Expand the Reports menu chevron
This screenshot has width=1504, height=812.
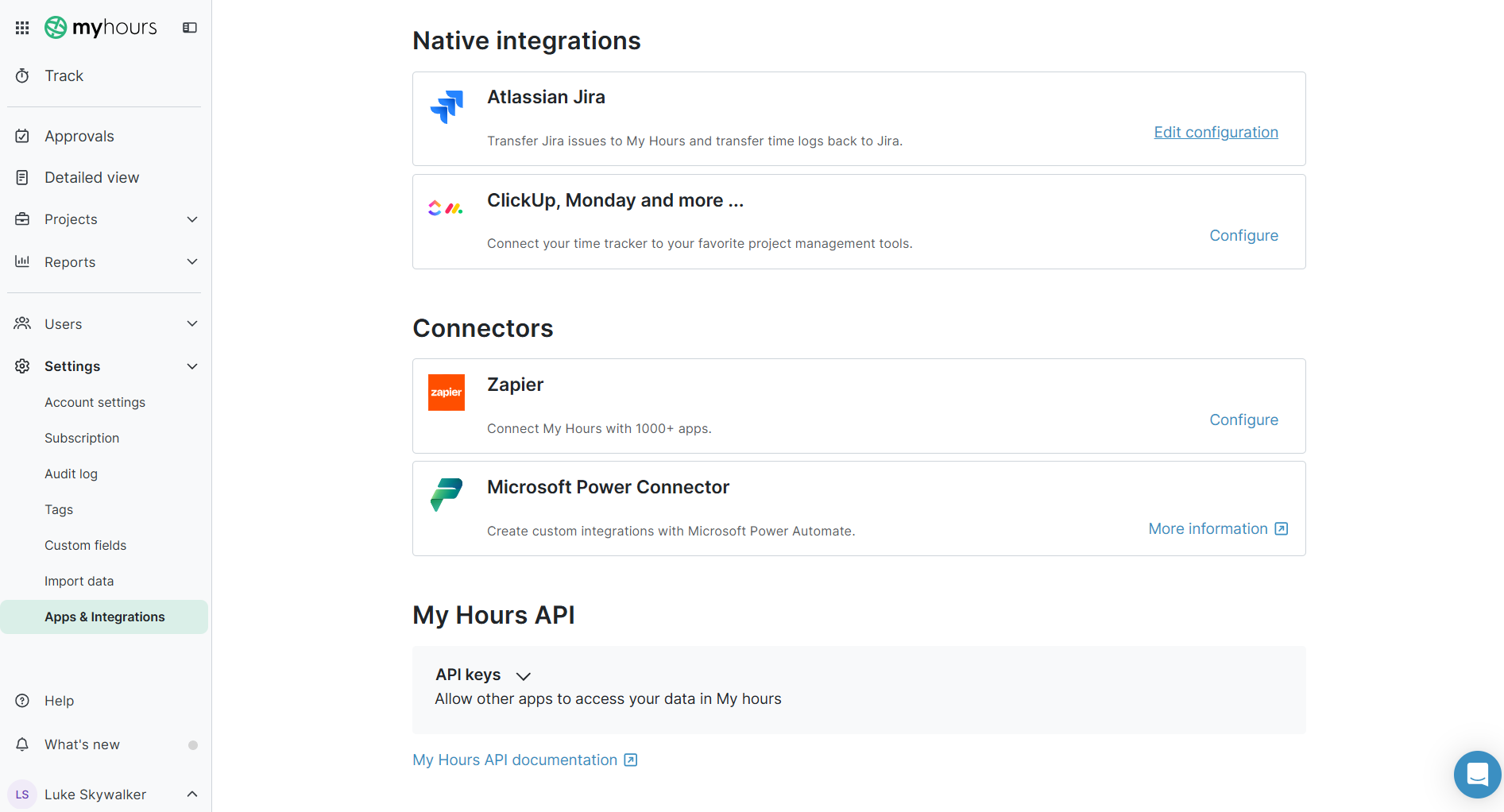(192, 261)
